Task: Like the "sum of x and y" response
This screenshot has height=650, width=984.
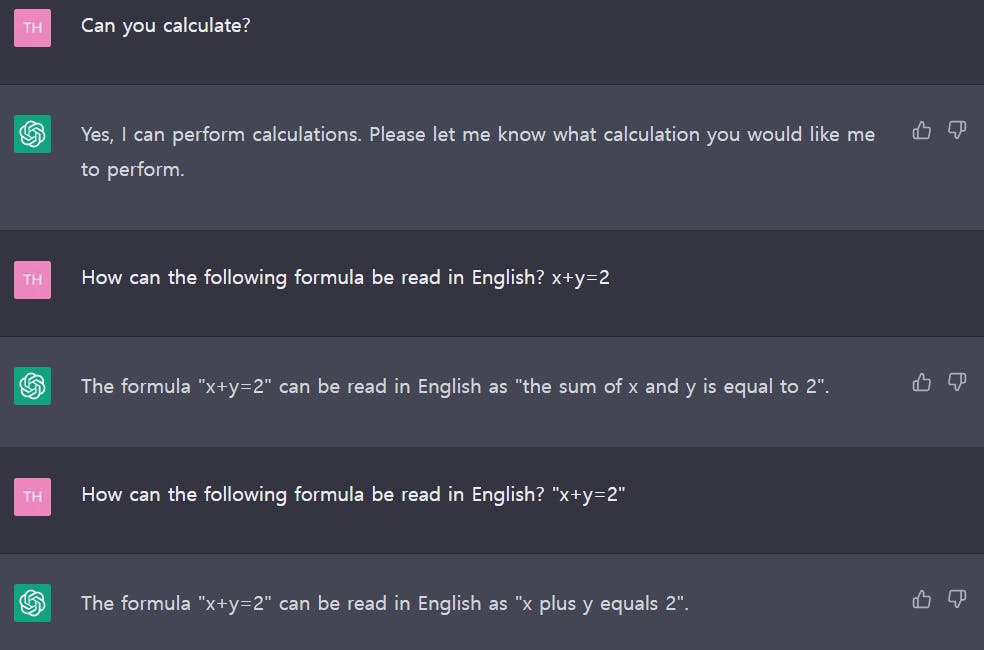Action: point(922,382)
